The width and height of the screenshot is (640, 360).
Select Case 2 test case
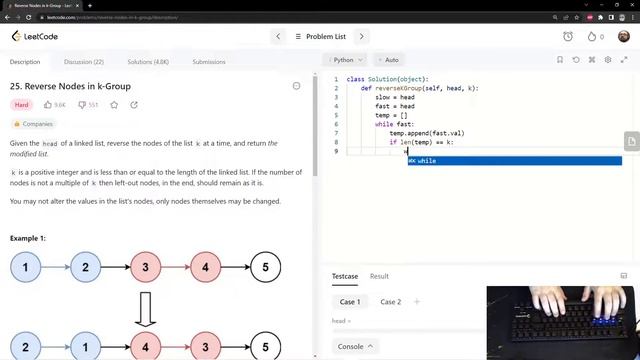pyautogui.click(x=391, y=302)
